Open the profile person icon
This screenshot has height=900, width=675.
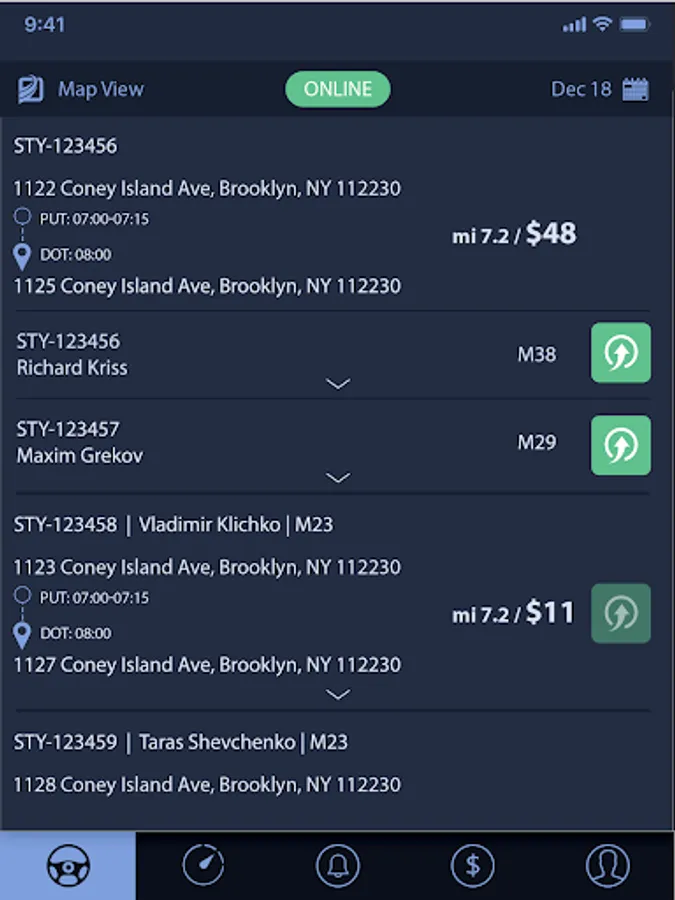(x=607, y=865)
